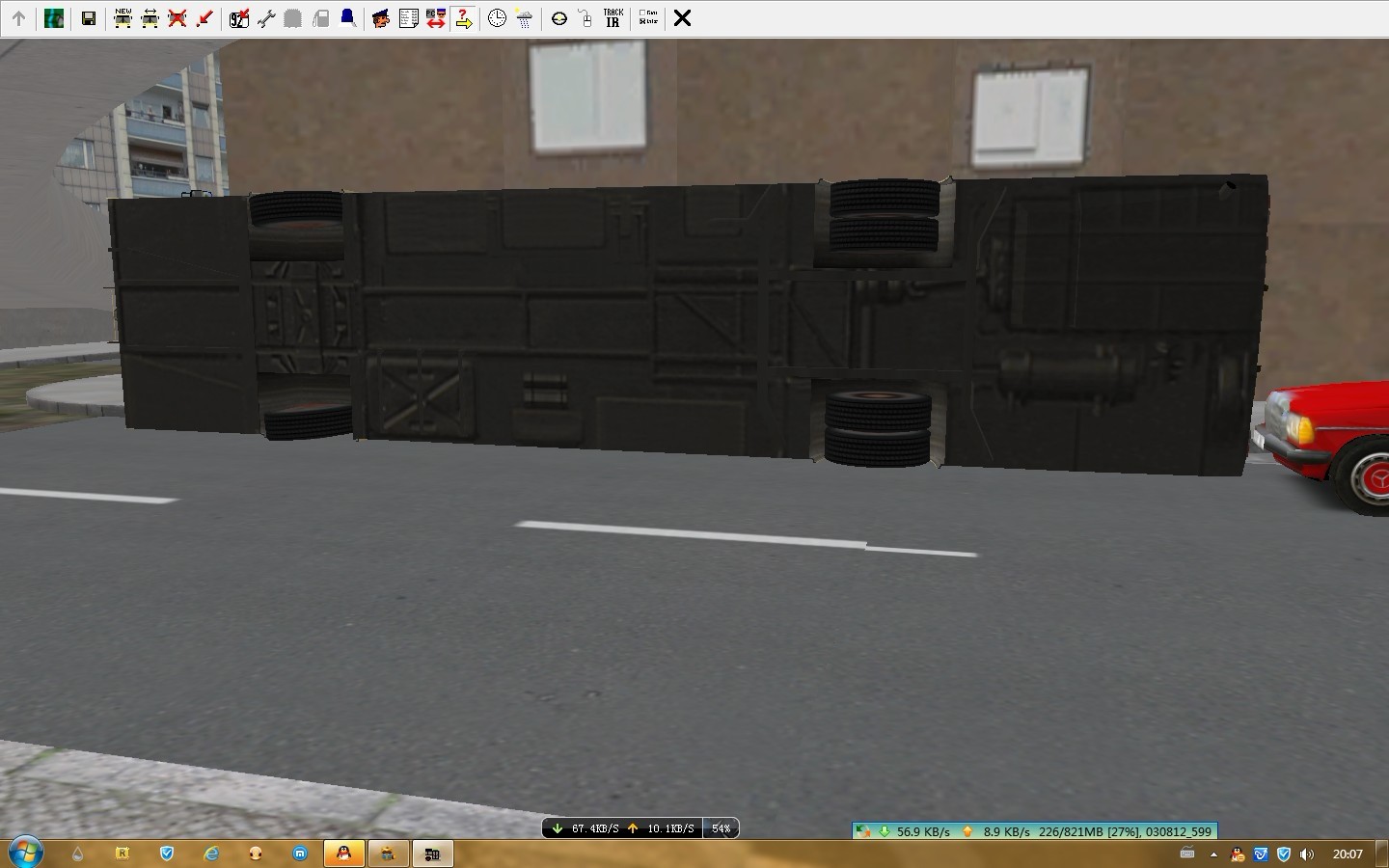Open the yellow R taskbar icon

pos(123,854)
